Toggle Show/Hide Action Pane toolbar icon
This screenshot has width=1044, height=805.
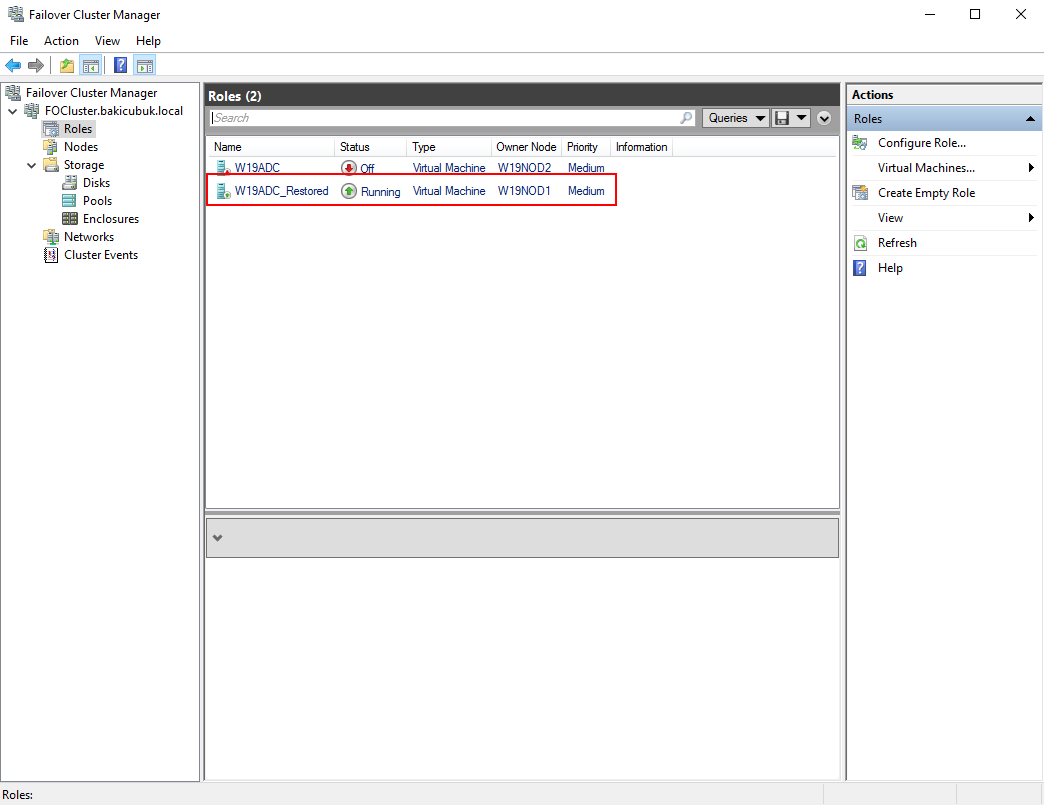[x=144, y=65]
